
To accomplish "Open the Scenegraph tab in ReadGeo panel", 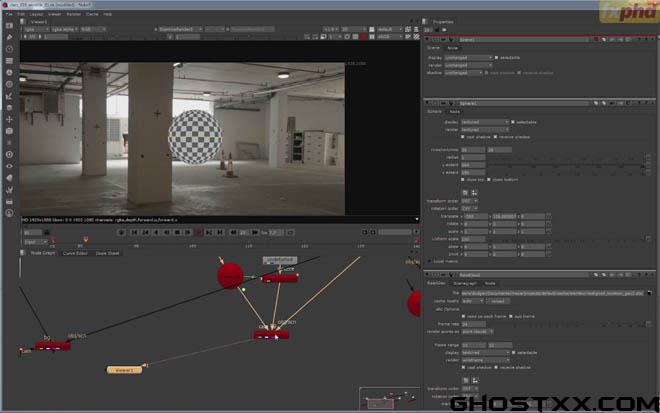I will click(x=465, y=283).
